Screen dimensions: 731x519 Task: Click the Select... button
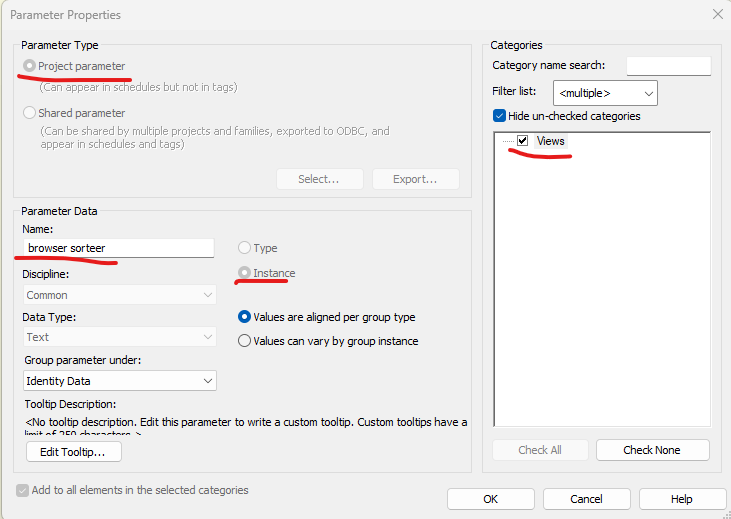[x=319, y=179]
